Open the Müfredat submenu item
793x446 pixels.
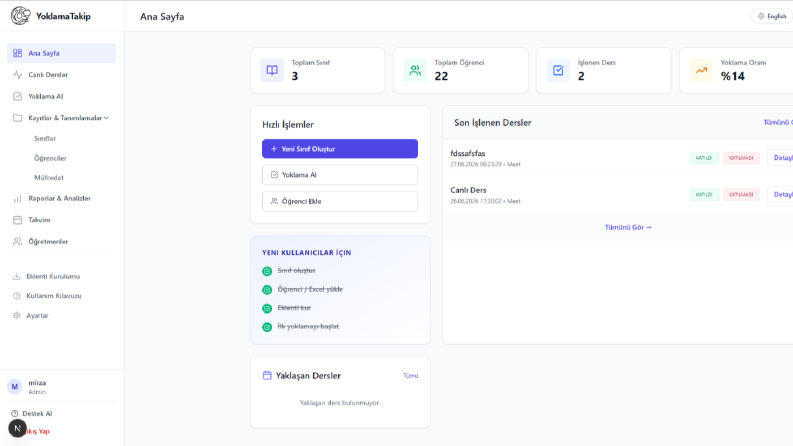(49, 178)
